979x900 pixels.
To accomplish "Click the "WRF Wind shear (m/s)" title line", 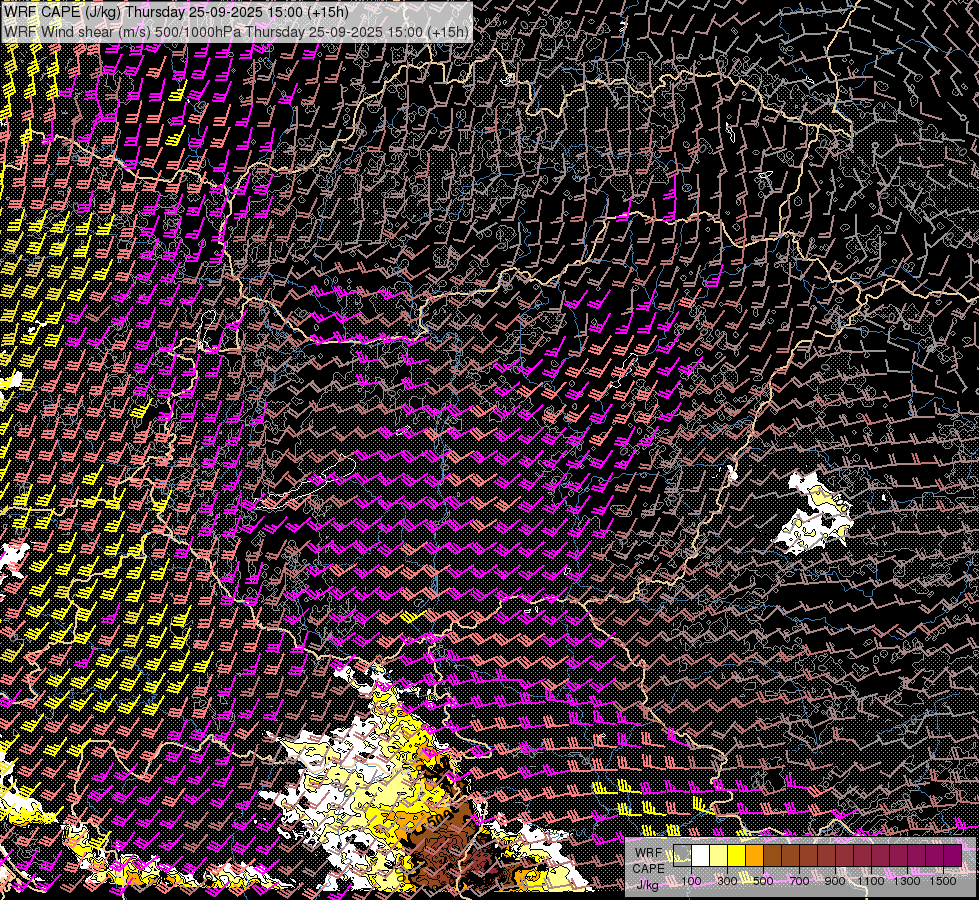I will (x=236, y=31).
